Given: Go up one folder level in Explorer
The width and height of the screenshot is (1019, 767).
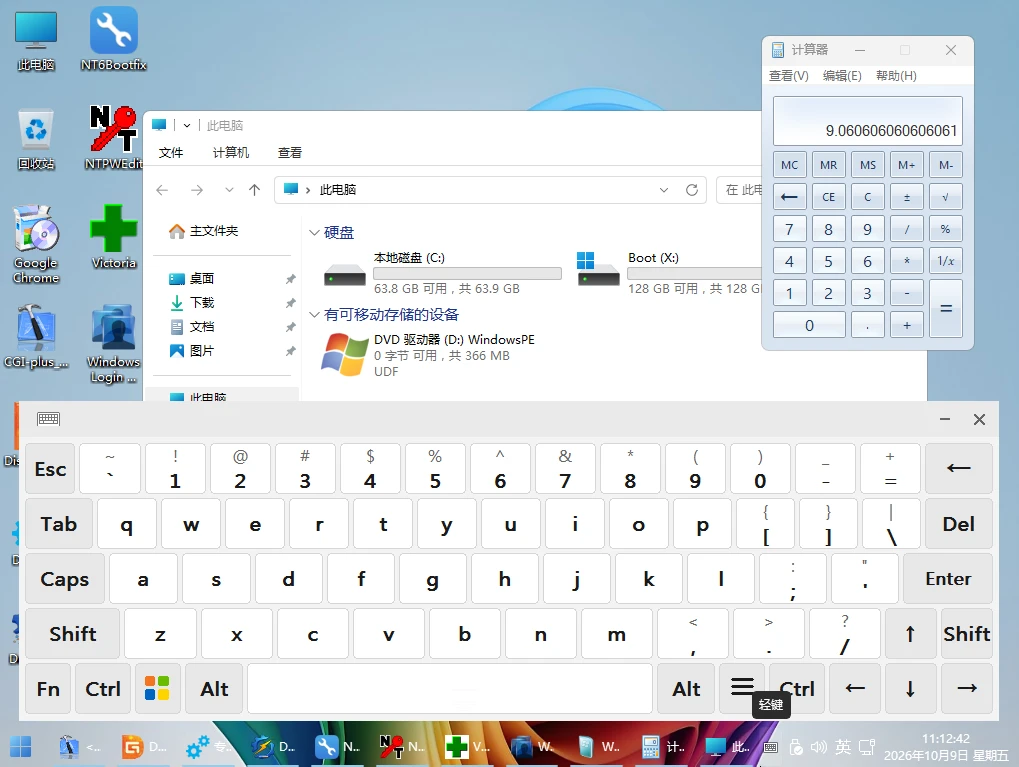Looking at the screenshot, I should pos(254,190).
